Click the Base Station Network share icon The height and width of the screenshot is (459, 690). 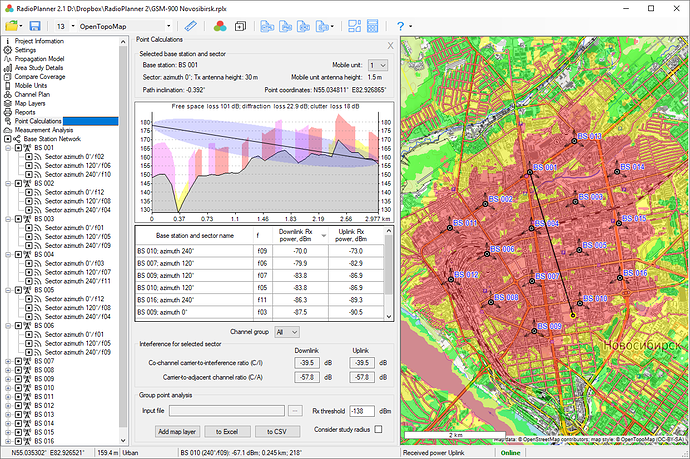click(x=17, y=139)
